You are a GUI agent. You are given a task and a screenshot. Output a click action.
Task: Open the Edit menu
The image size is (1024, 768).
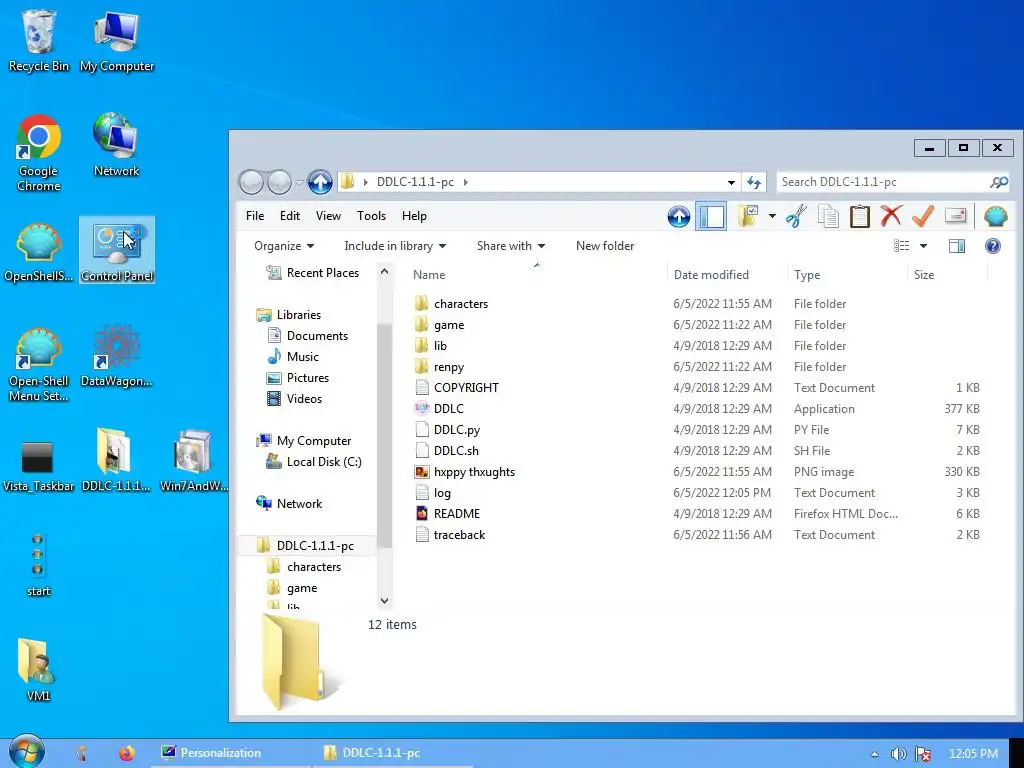click(289, 216)
